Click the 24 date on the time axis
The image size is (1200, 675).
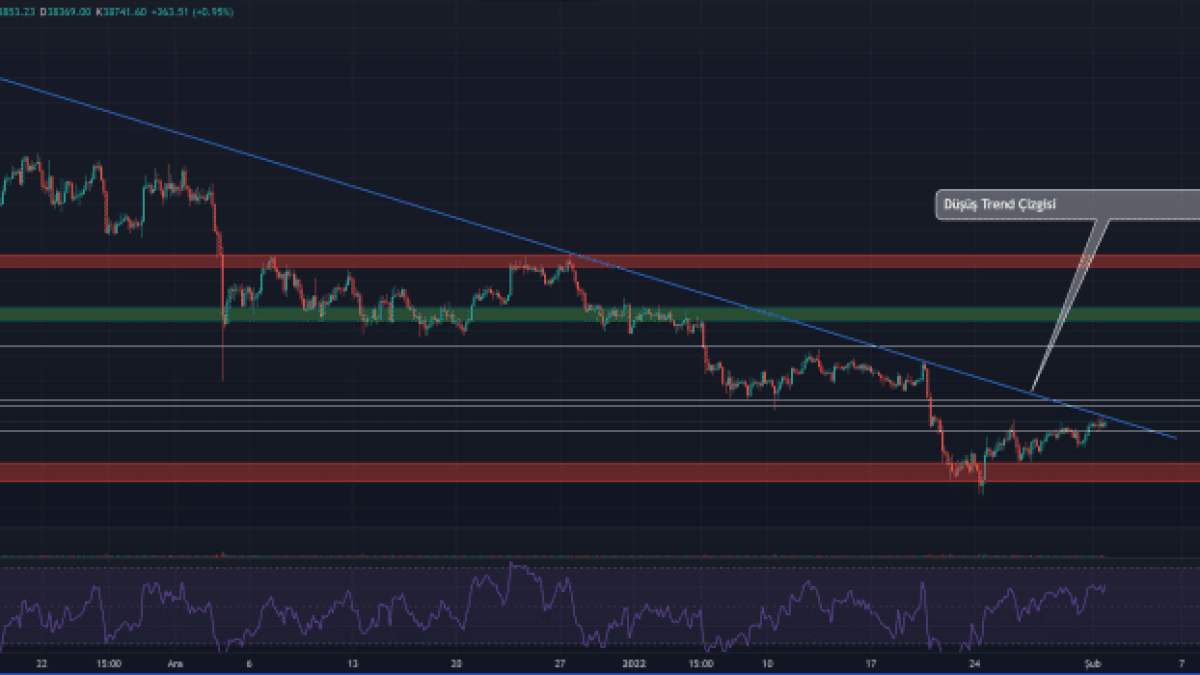973,663
